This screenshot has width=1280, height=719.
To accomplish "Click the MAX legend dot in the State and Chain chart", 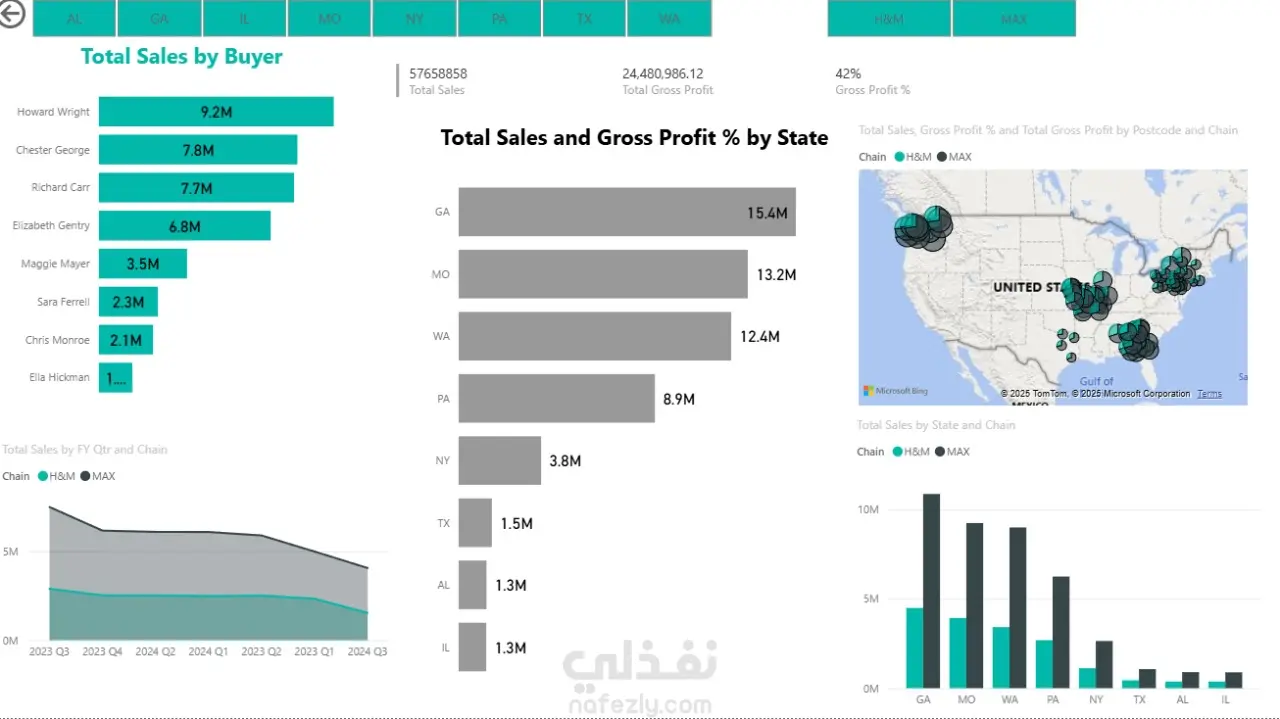I will tap(940, 452).
